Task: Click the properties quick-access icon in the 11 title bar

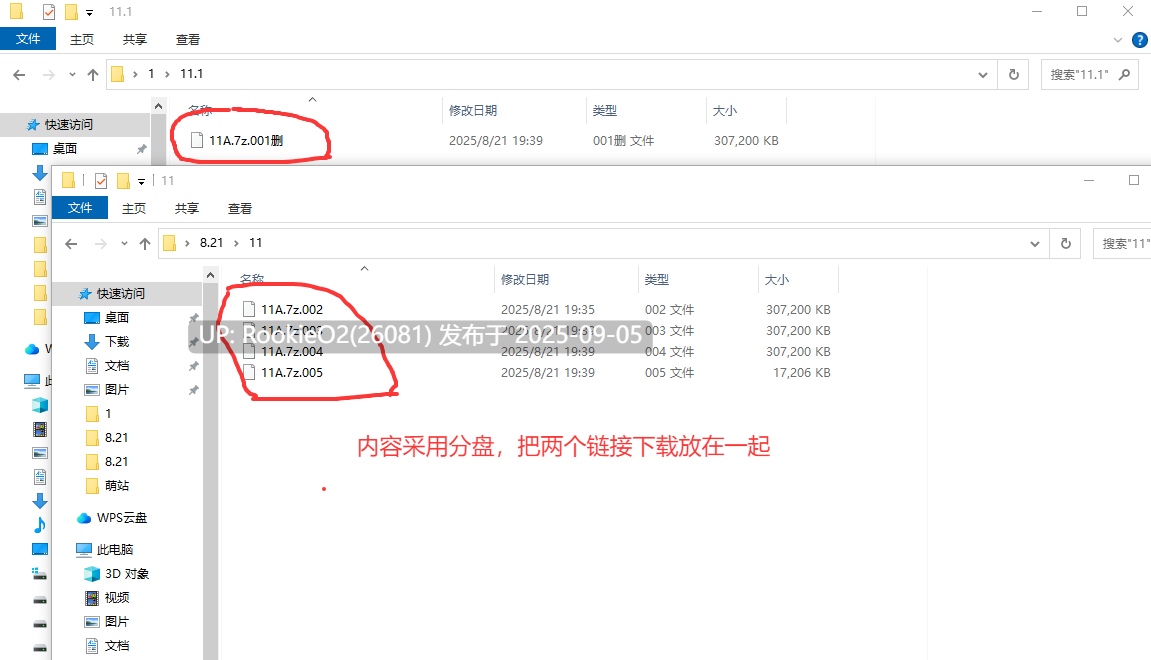Action: coord(101,181)
